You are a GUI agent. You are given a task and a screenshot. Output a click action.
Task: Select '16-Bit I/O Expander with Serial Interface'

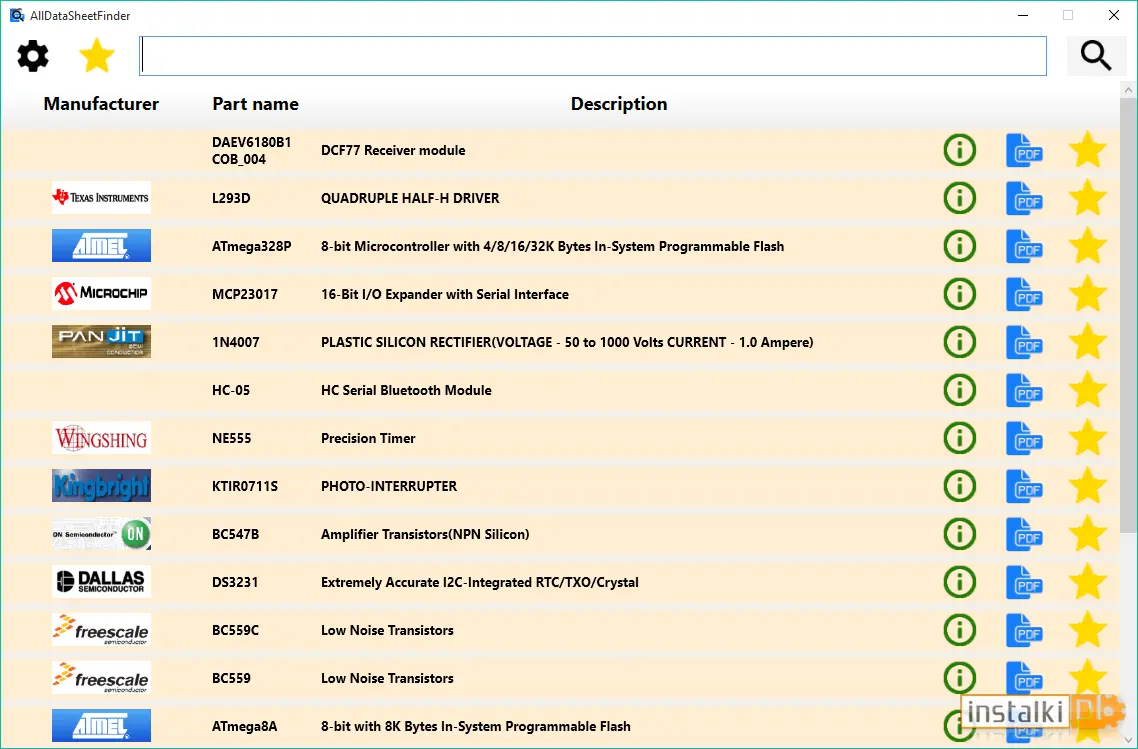[x=445, y=294]
